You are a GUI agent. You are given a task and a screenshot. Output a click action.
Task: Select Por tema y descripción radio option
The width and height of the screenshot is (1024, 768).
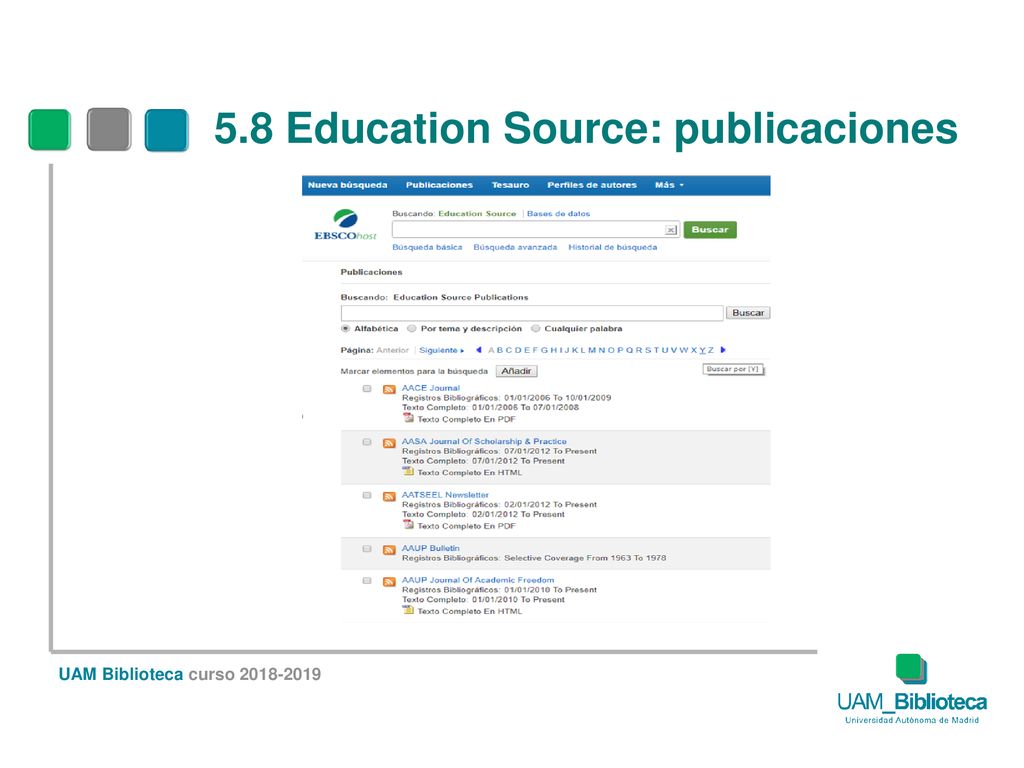coord(411,328)
